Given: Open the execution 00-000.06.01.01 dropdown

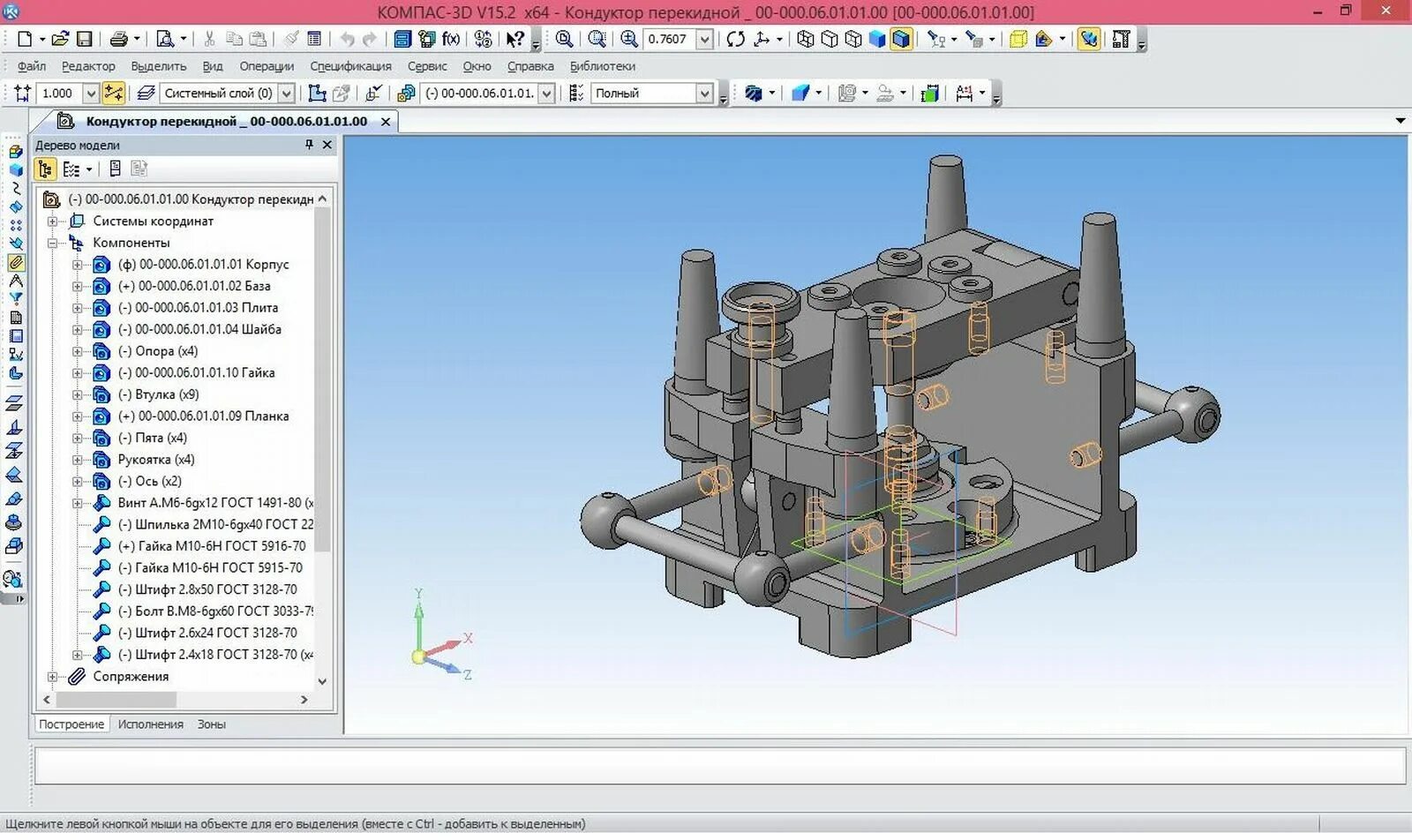Looking at the screenshot, I should (546, 93).
